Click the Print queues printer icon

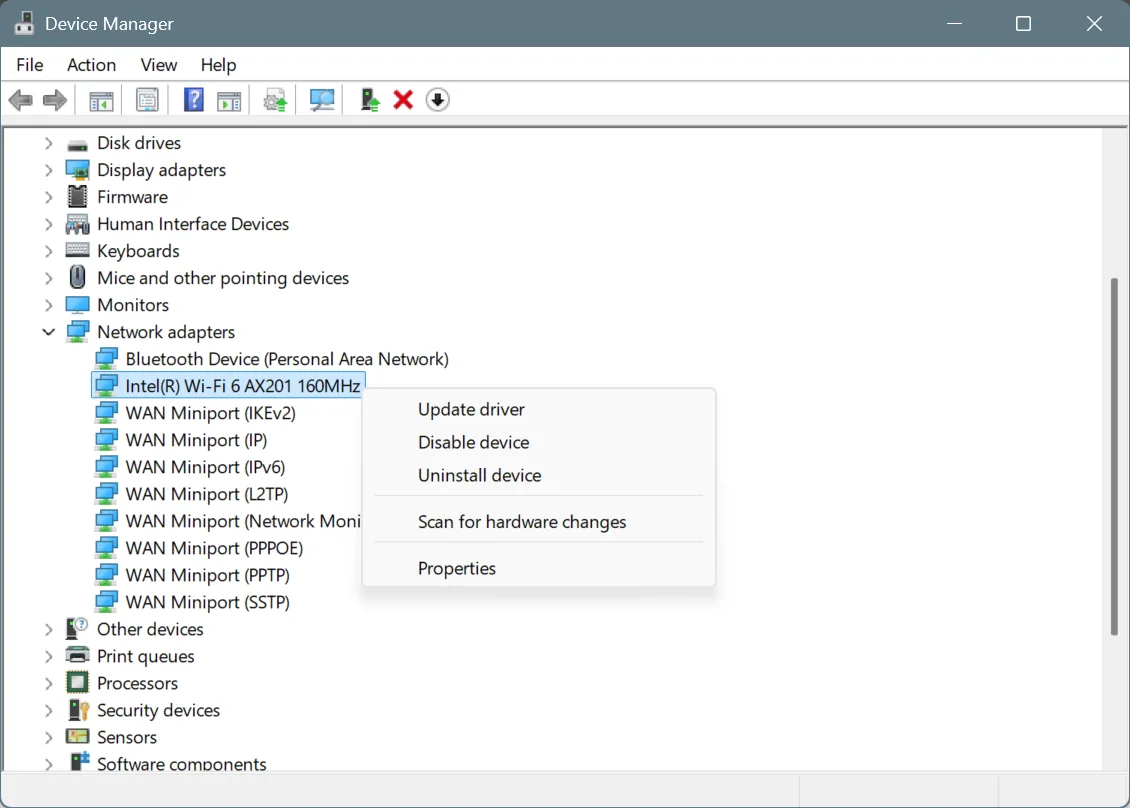77,655
